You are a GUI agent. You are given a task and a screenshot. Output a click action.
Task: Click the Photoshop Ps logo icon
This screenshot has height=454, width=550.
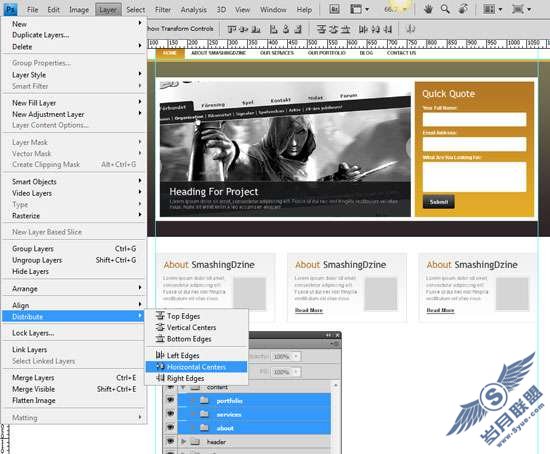[10, 9]
